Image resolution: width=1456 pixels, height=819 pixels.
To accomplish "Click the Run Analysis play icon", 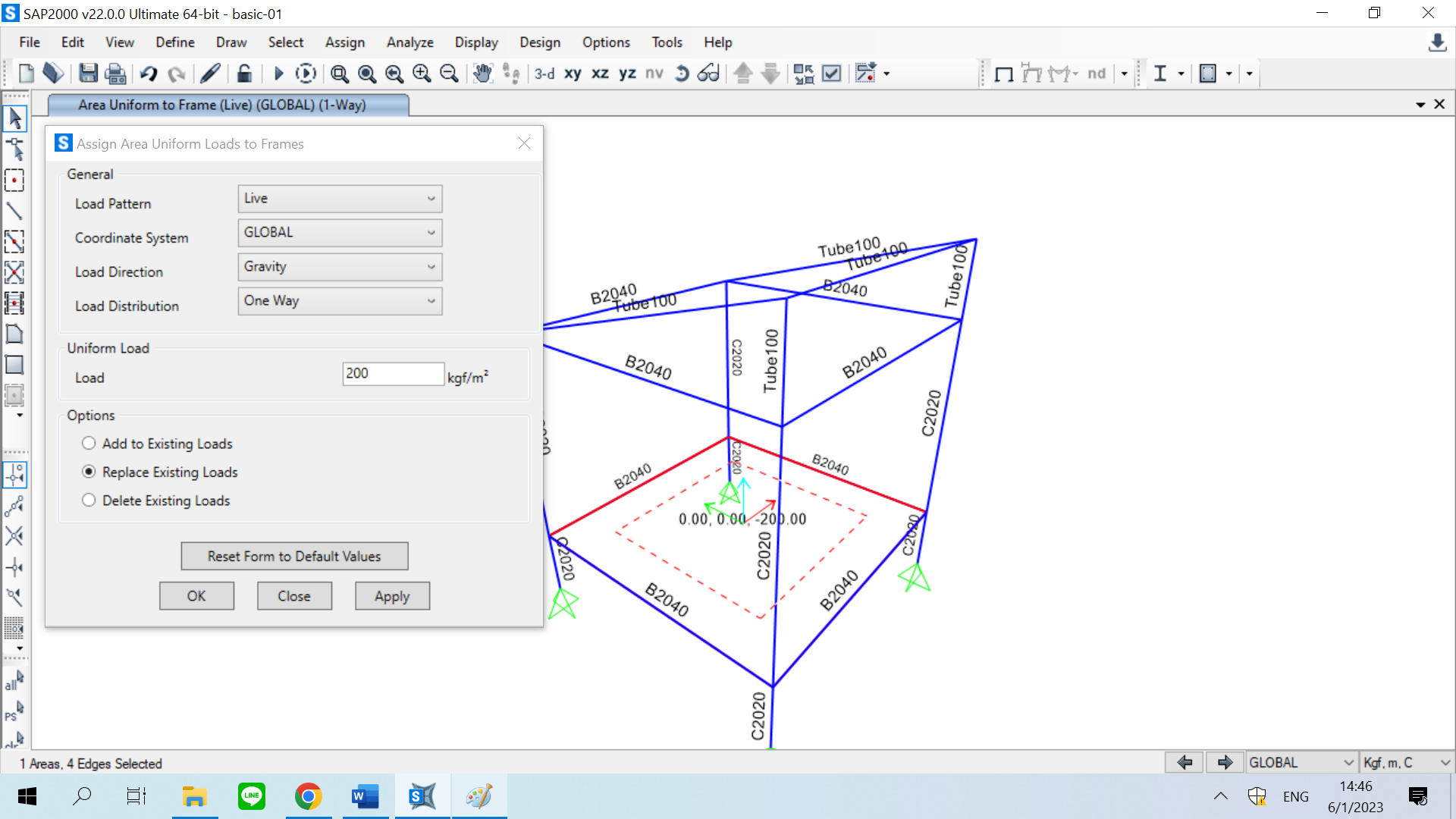I will click(278, 74).
